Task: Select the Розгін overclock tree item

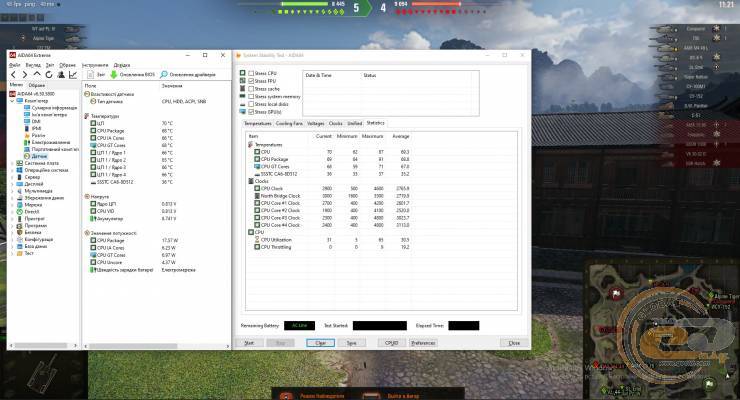Action: coord(35,135)
